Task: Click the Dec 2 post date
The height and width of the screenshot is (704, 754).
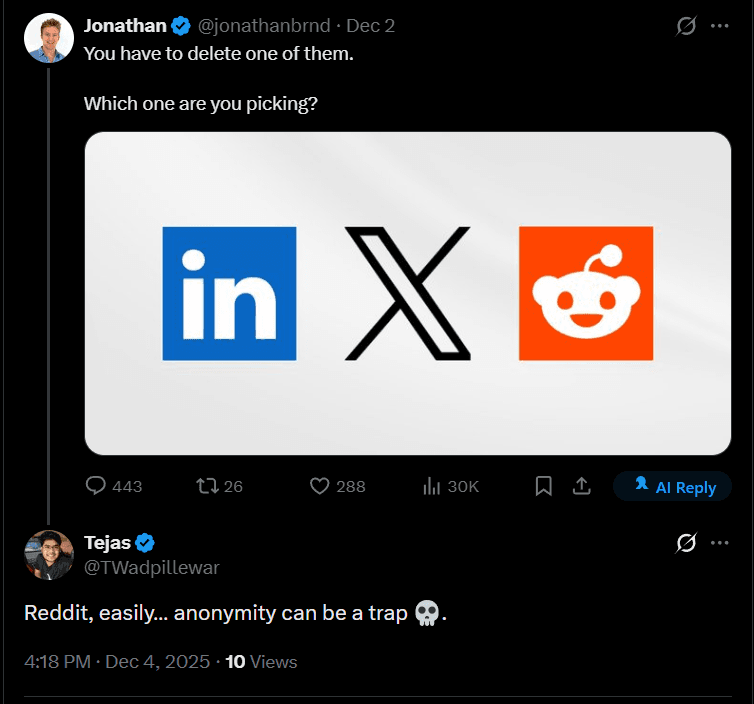Action: tap(369, 25)
